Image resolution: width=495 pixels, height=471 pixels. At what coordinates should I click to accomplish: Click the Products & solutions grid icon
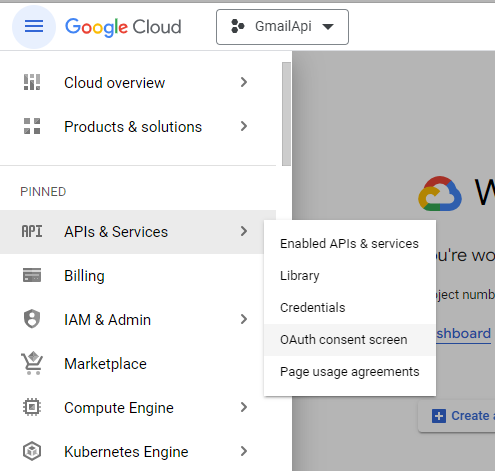tap(32, 126)
